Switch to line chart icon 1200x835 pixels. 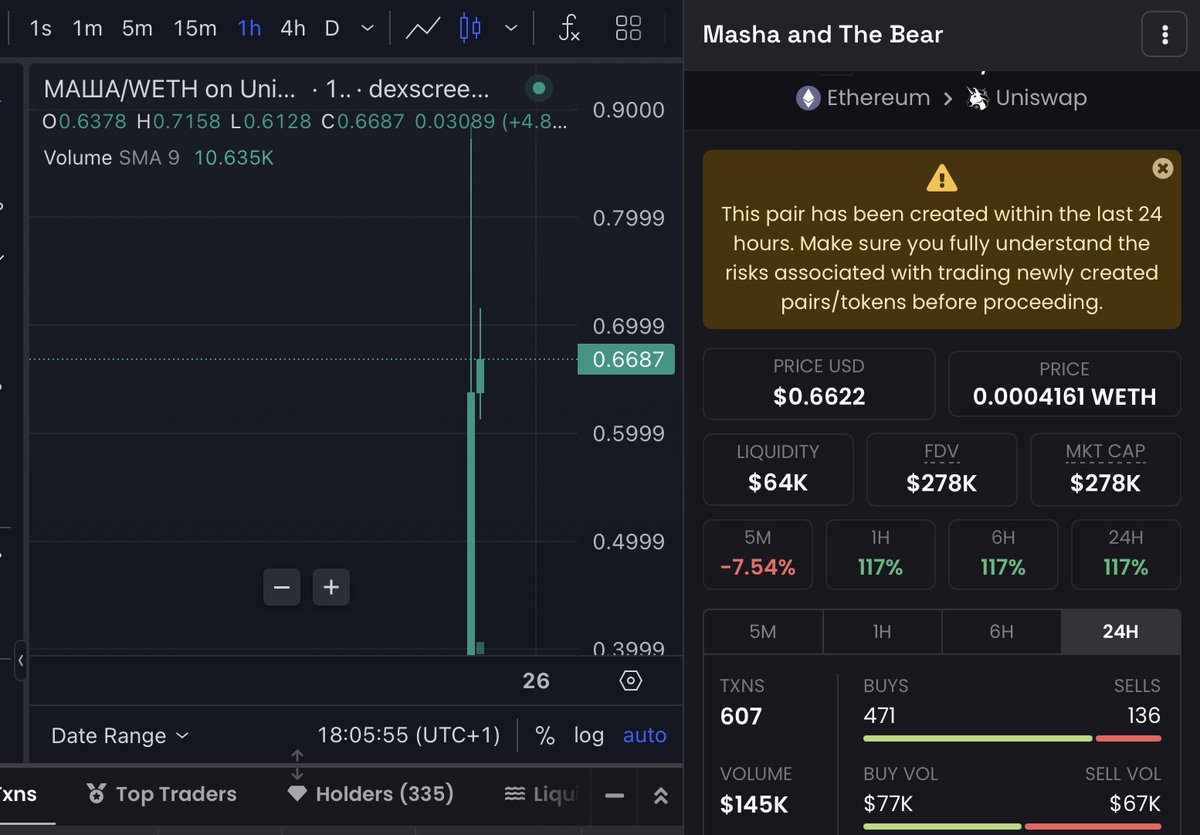[x=423, y=28]
